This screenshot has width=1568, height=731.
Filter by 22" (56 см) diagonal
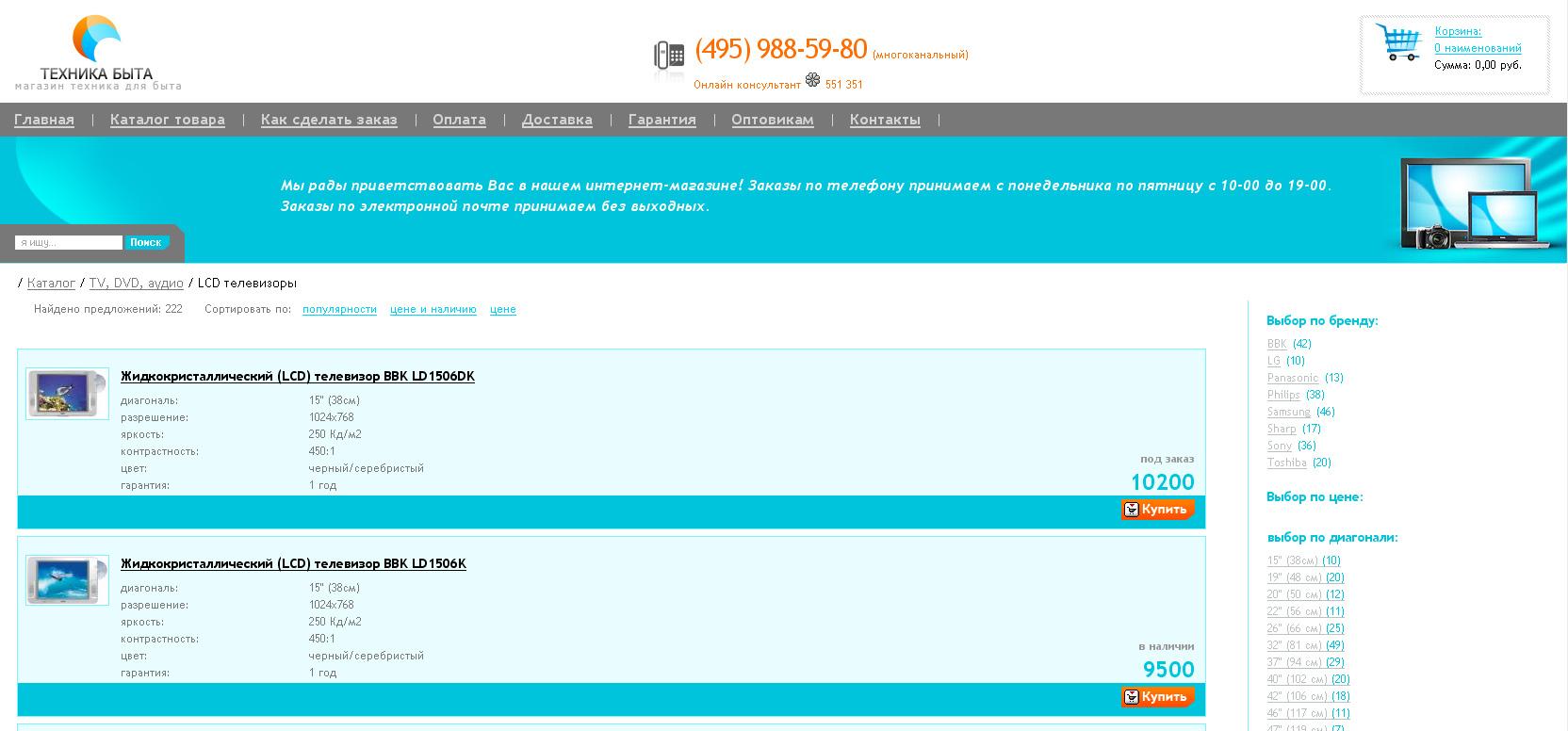click(x=1306, y=612)
